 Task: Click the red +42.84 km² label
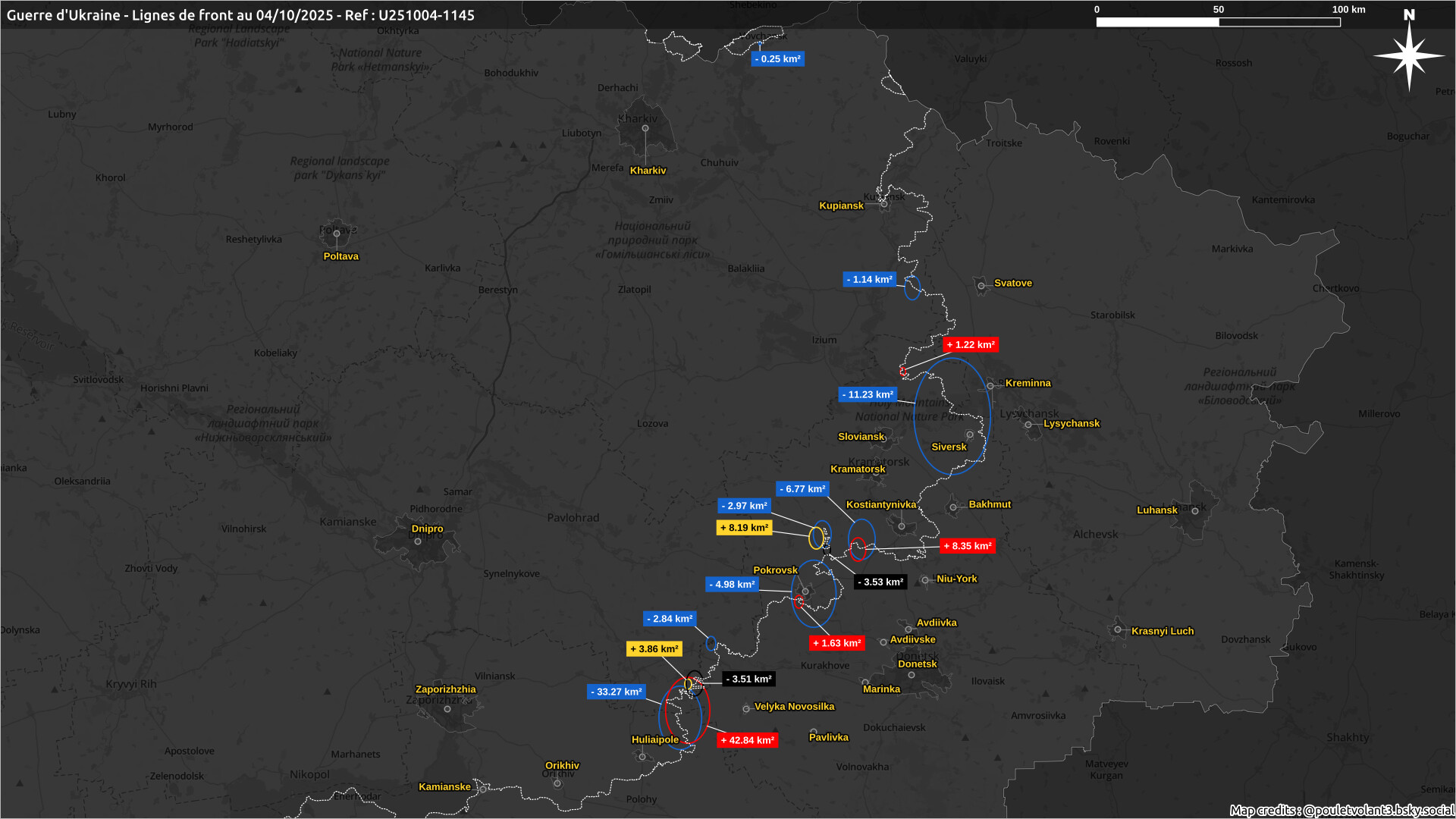[x=747, y=740]
